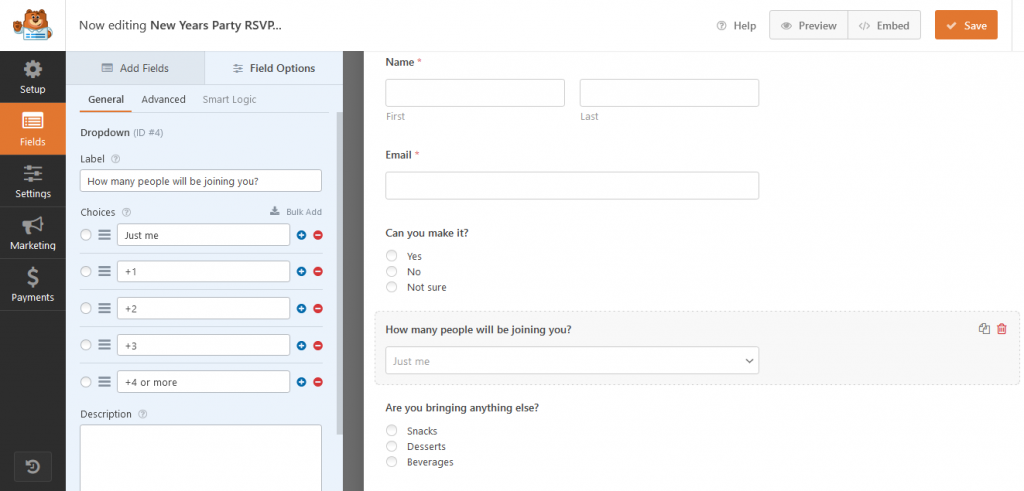Open Bulk Add for choices

tap(296, 212)
